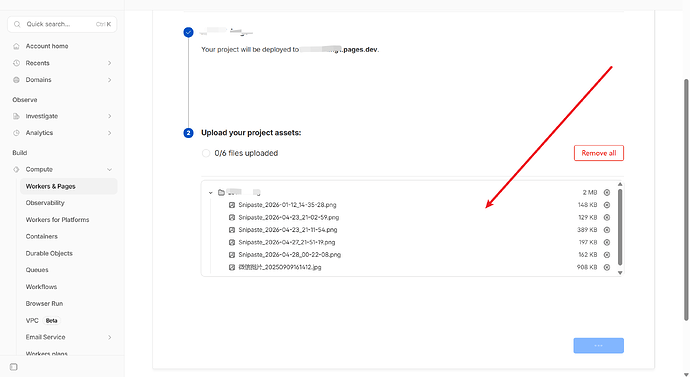690x377 pixels.
Task: Remove the 20250909161412.jpg file
Action: click(x=607, y=267)
